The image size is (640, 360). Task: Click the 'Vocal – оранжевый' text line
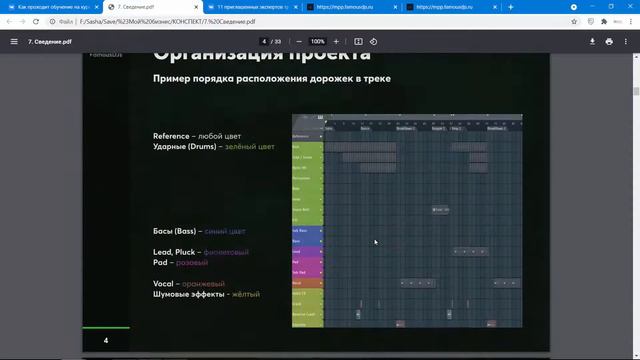(189, 284)
